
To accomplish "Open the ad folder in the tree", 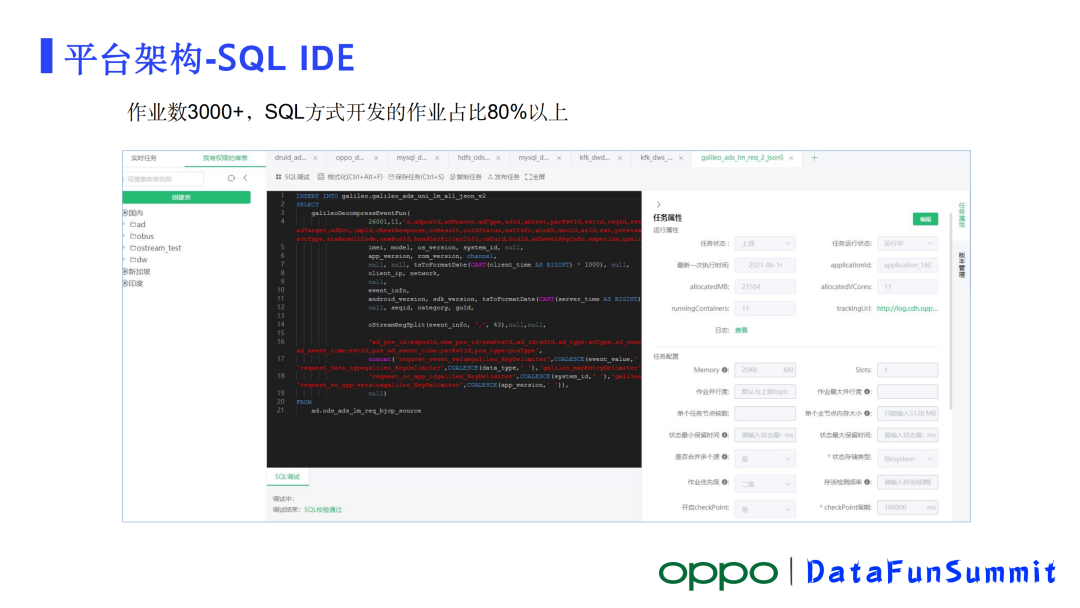I will tap(138, 224).
